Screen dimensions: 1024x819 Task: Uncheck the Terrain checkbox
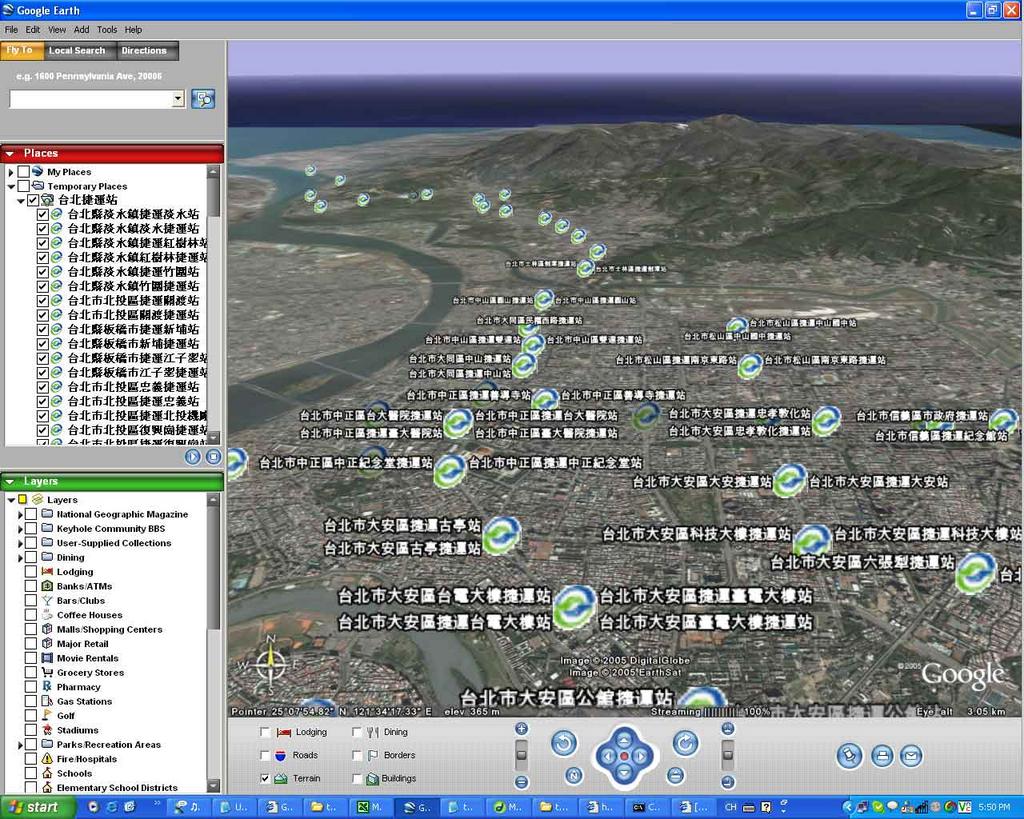coord(264,779)
